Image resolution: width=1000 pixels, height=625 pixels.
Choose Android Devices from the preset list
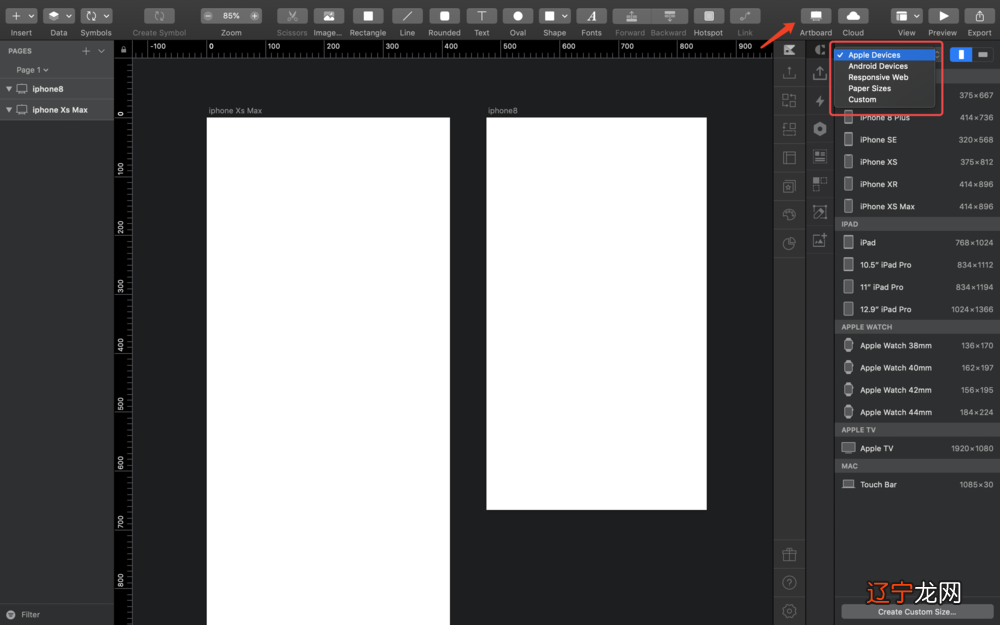tap(878, 66)
